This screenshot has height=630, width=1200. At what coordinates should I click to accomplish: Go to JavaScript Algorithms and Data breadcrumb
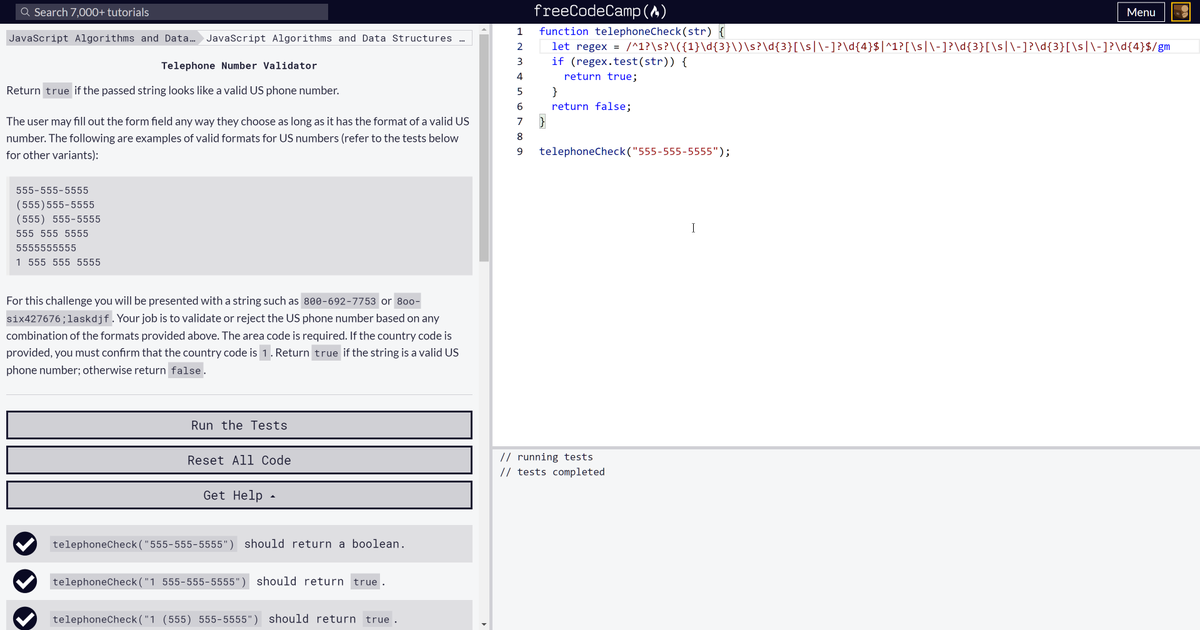click(x=100, y=38)
